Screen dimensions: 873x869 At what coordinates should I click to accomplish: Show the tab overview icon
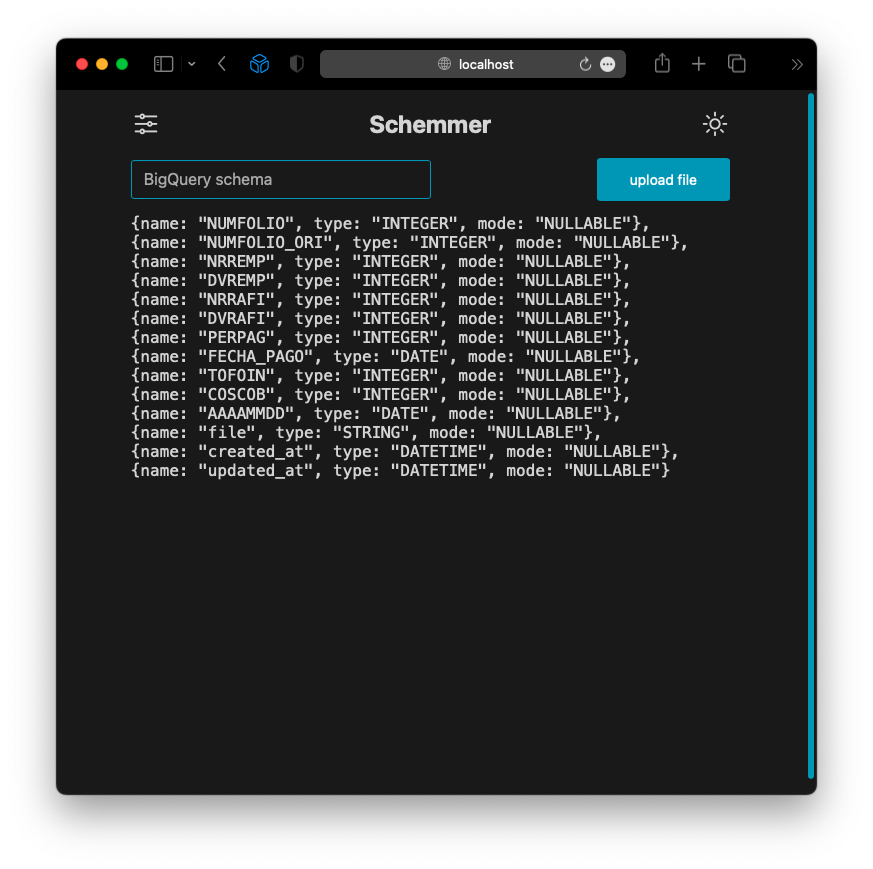coord(737,63)
